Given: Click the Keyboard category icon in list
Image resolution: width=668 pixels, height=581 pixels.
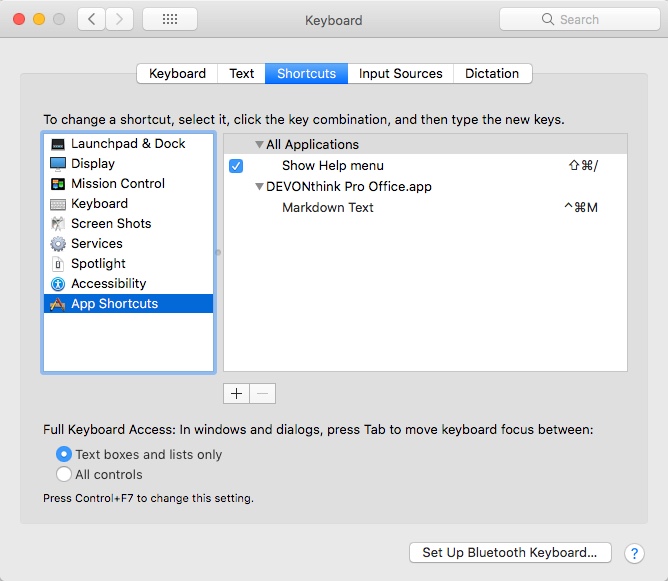Looking at the screenshot, I should [x=58, y=204].
